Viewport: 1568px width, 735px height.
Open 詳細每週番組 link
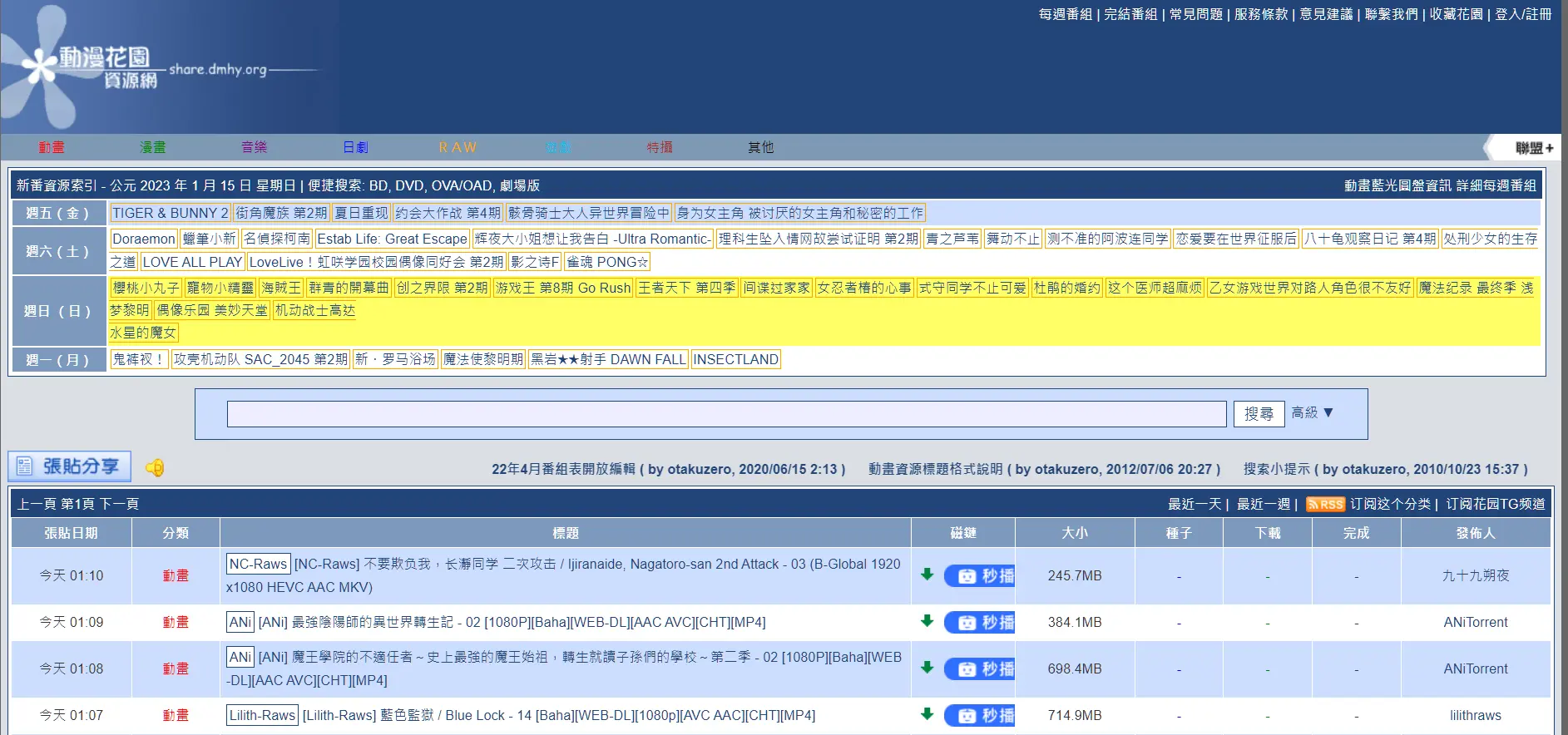(x=1496, y=185)
